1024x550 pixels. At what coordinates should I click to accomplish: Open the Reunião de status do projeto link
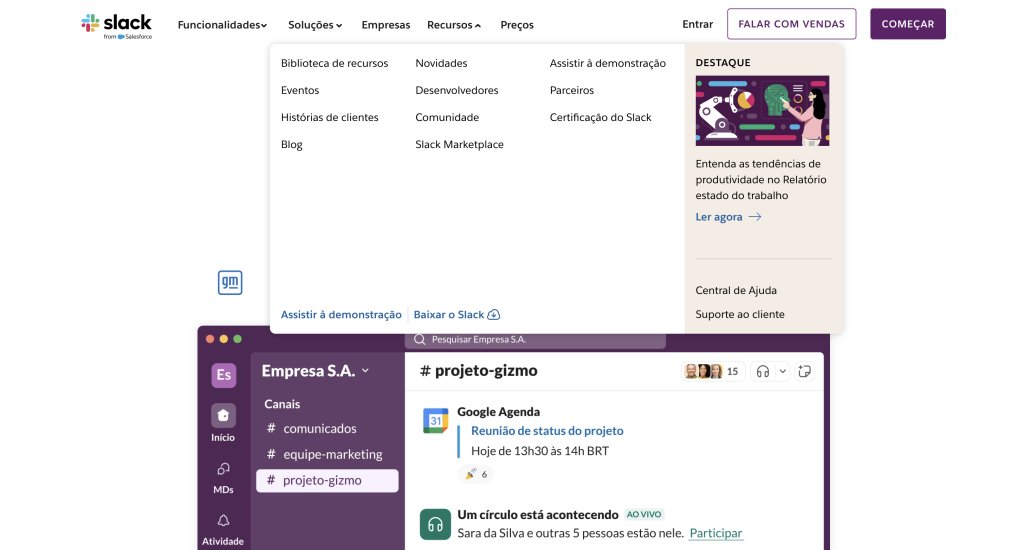coord(547,431)
